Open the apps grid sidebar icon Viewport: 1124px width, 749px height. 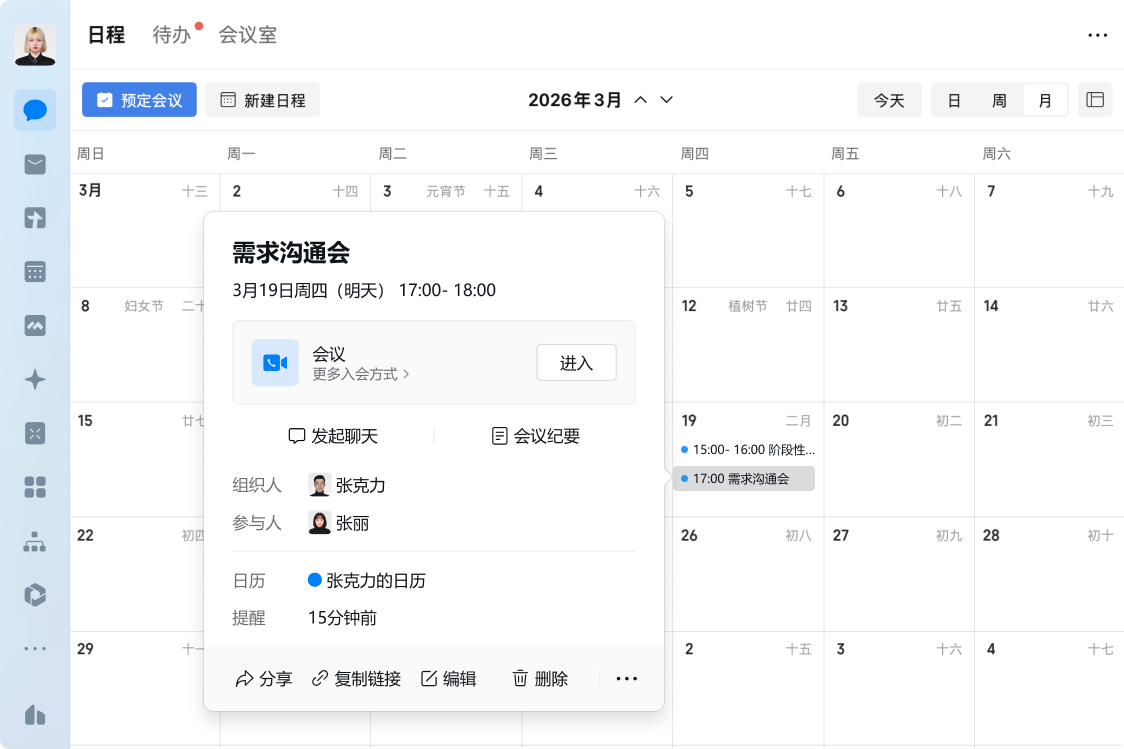click(35, 487)
